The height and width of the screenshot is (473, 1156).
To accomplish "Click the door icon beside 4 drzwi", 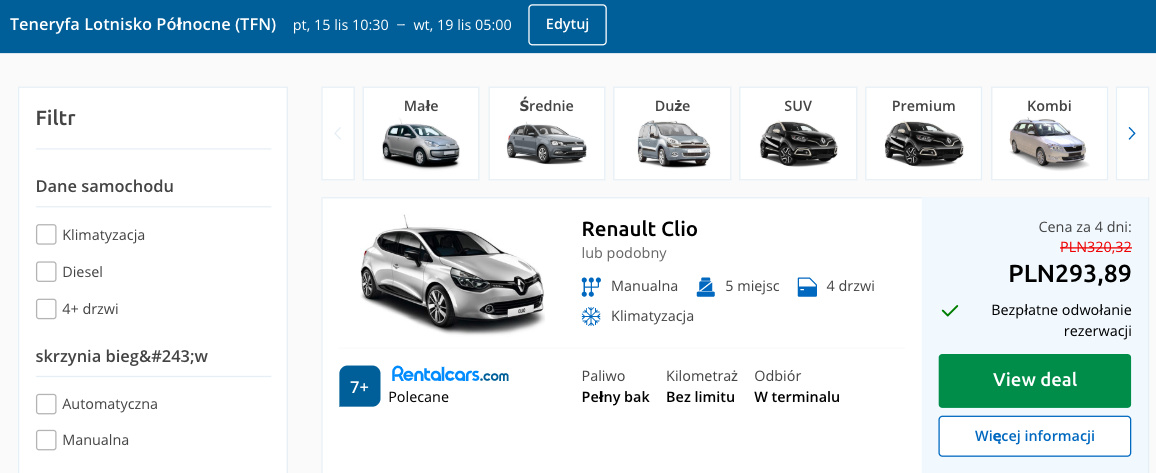I will point(807,286).
